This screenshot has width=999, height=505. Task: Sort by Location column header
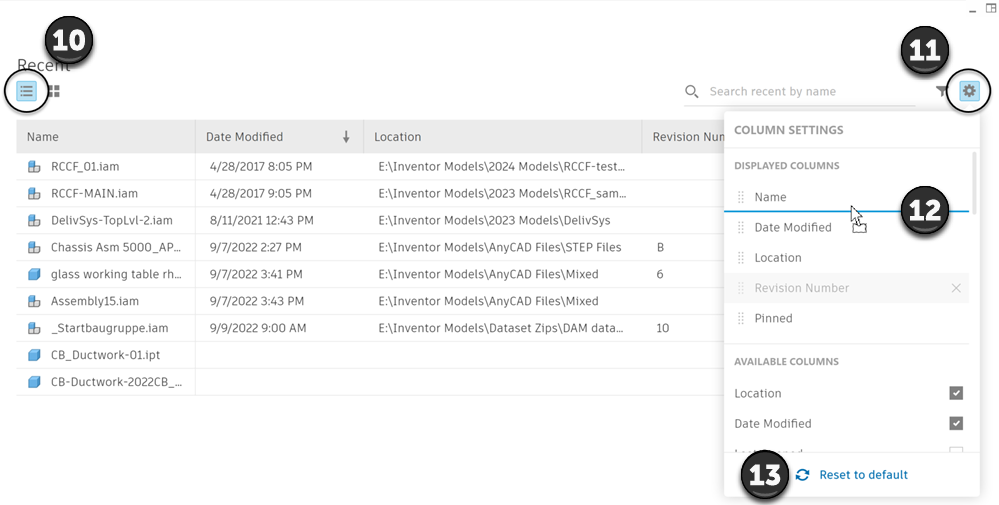(x=398, y=137)
